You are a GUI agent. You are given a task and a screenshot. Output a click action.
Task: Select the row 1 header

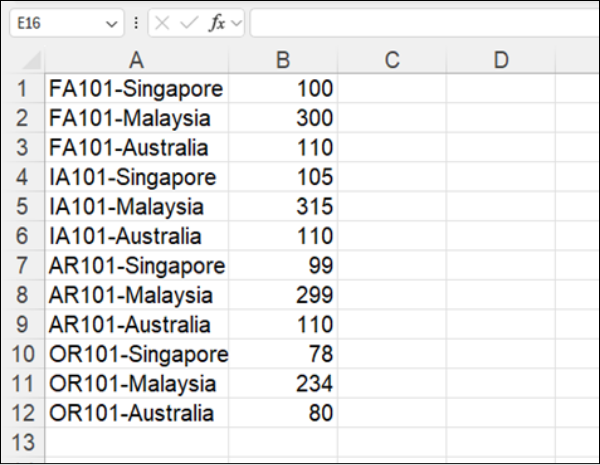pos(22,90)
